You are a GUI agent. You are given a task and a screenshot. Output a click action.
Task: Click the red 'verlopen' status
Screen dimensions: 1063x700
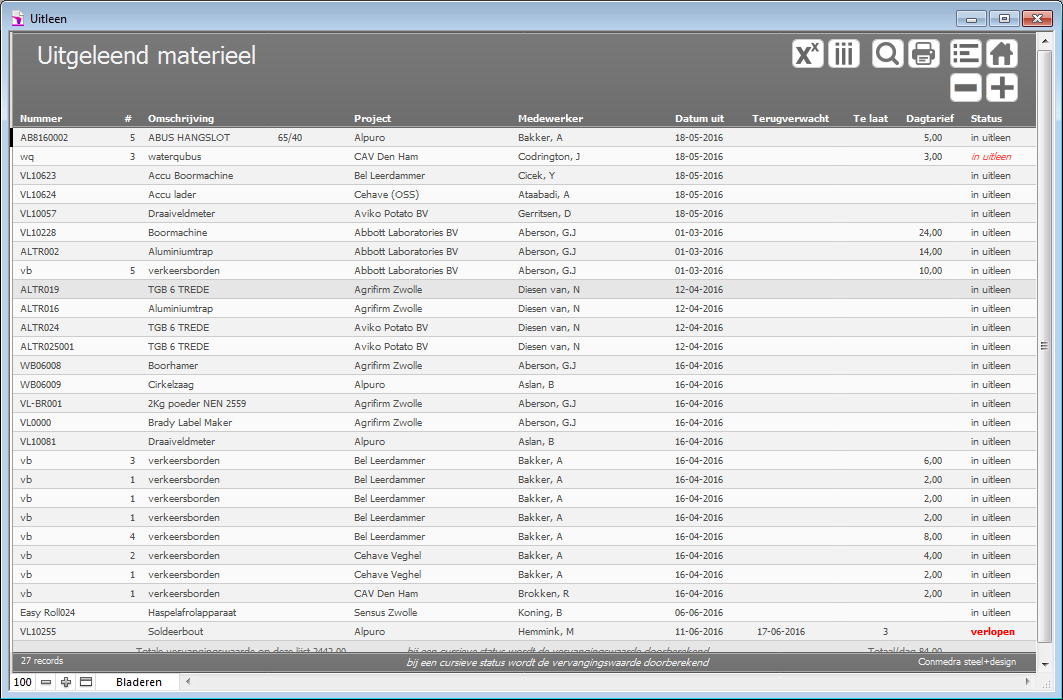click(x=992, y=632)
